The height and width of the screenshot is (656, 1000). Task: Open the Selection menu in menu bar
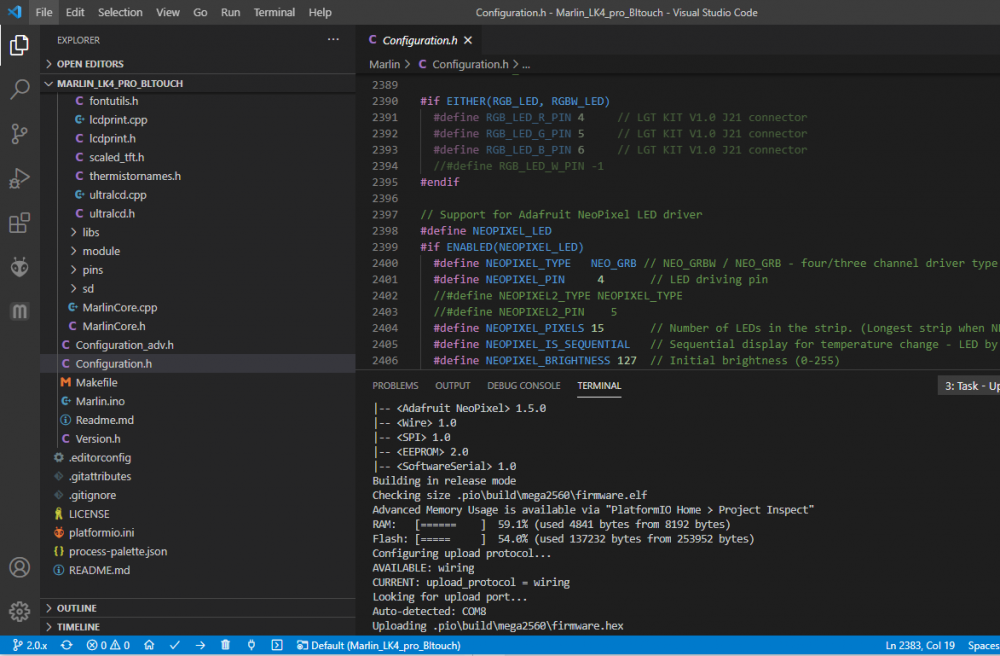coord(120,13)
